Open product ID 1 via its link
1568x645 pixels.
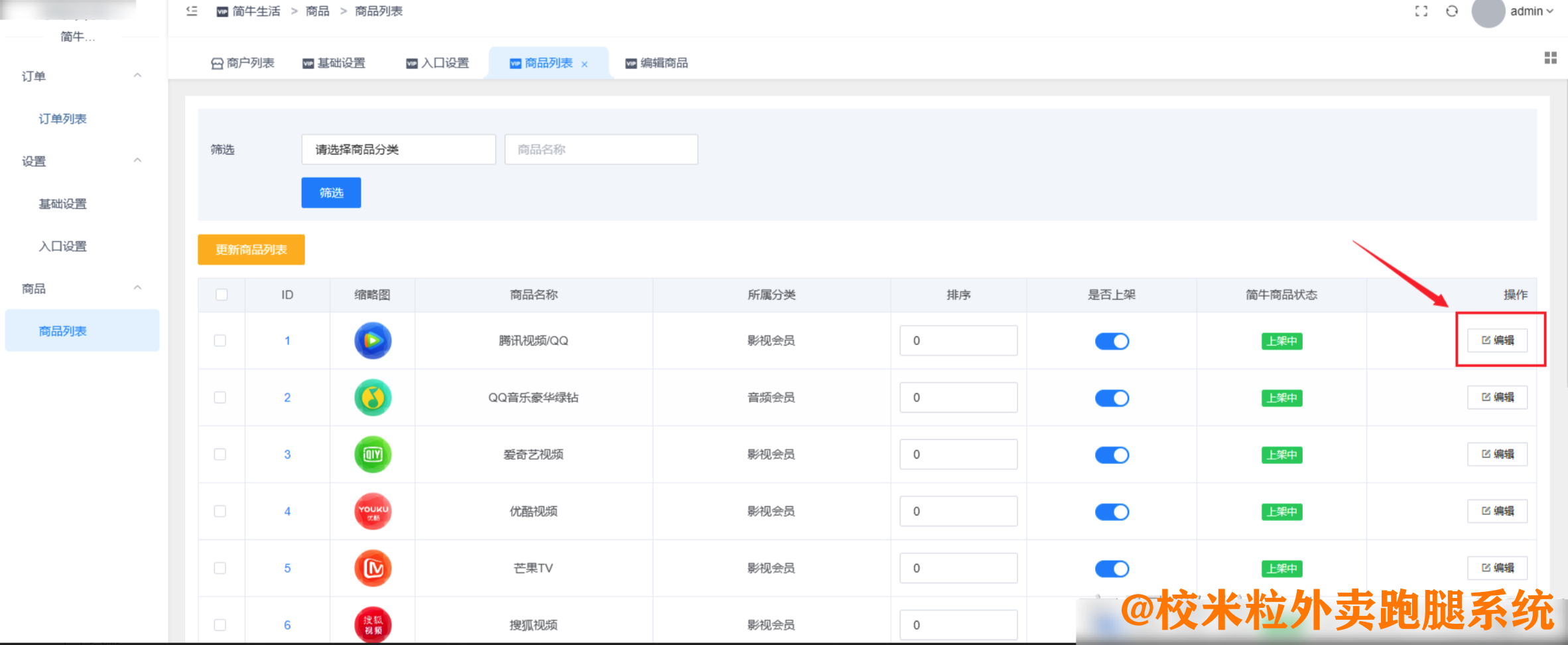287,340
